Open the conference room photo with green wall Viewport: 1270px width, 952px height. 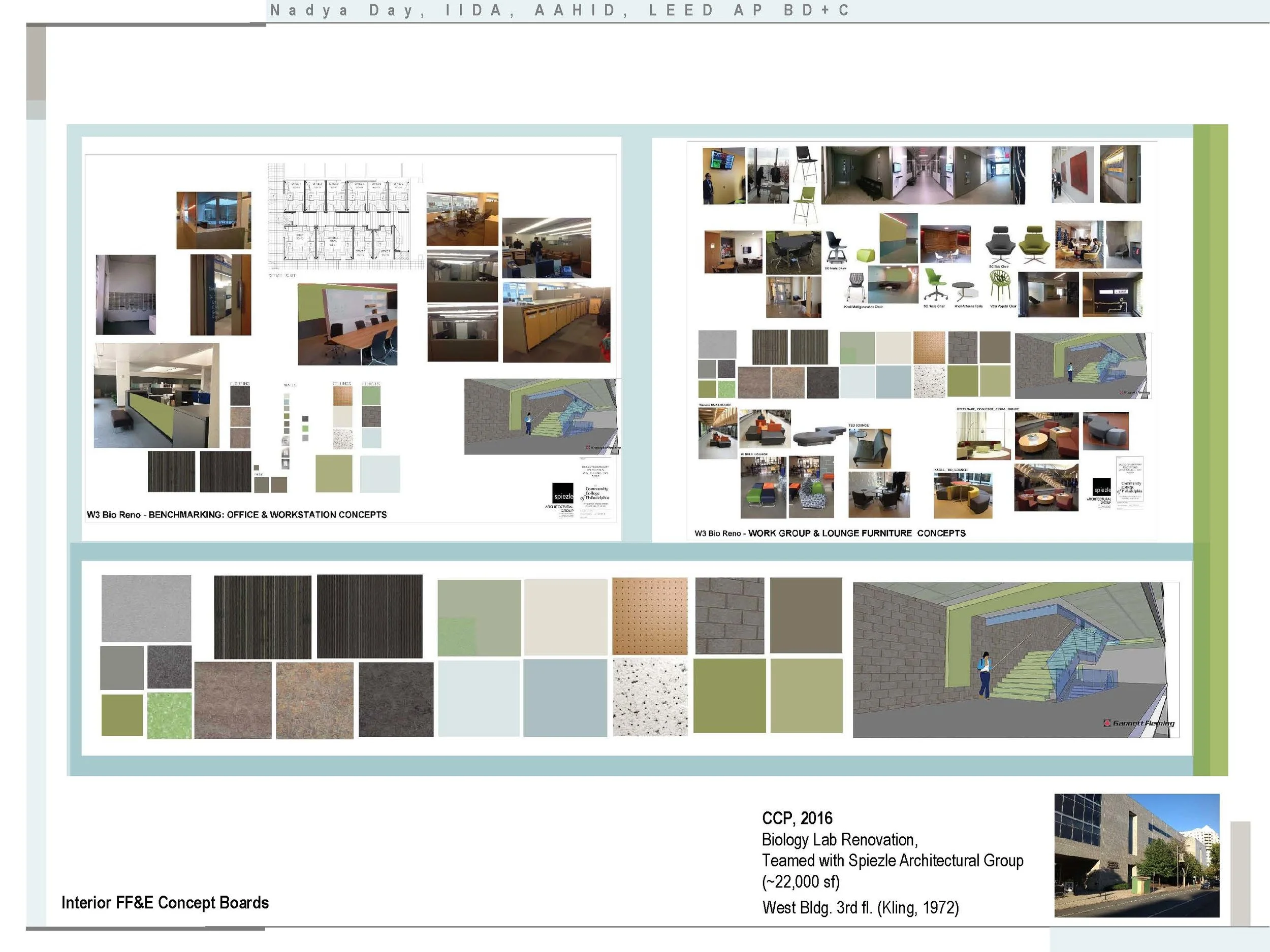tap(347, 324)
